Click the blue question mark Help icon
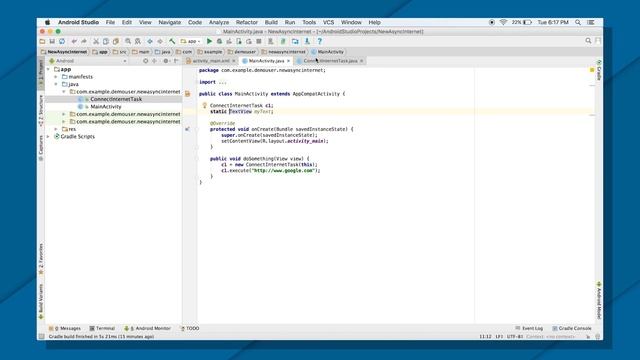Screen dimensions: 640x360 point(320,41)
